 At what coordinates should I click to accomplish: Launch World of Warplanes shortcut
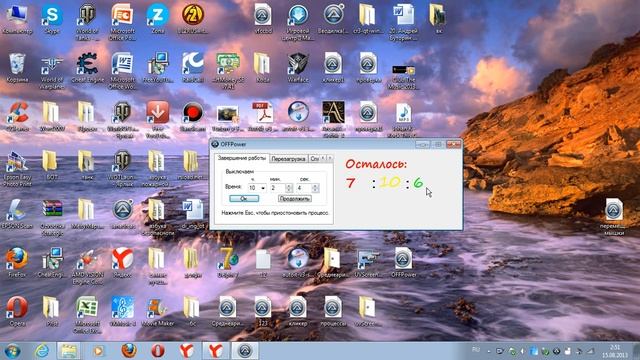click(x=52, y=71)
